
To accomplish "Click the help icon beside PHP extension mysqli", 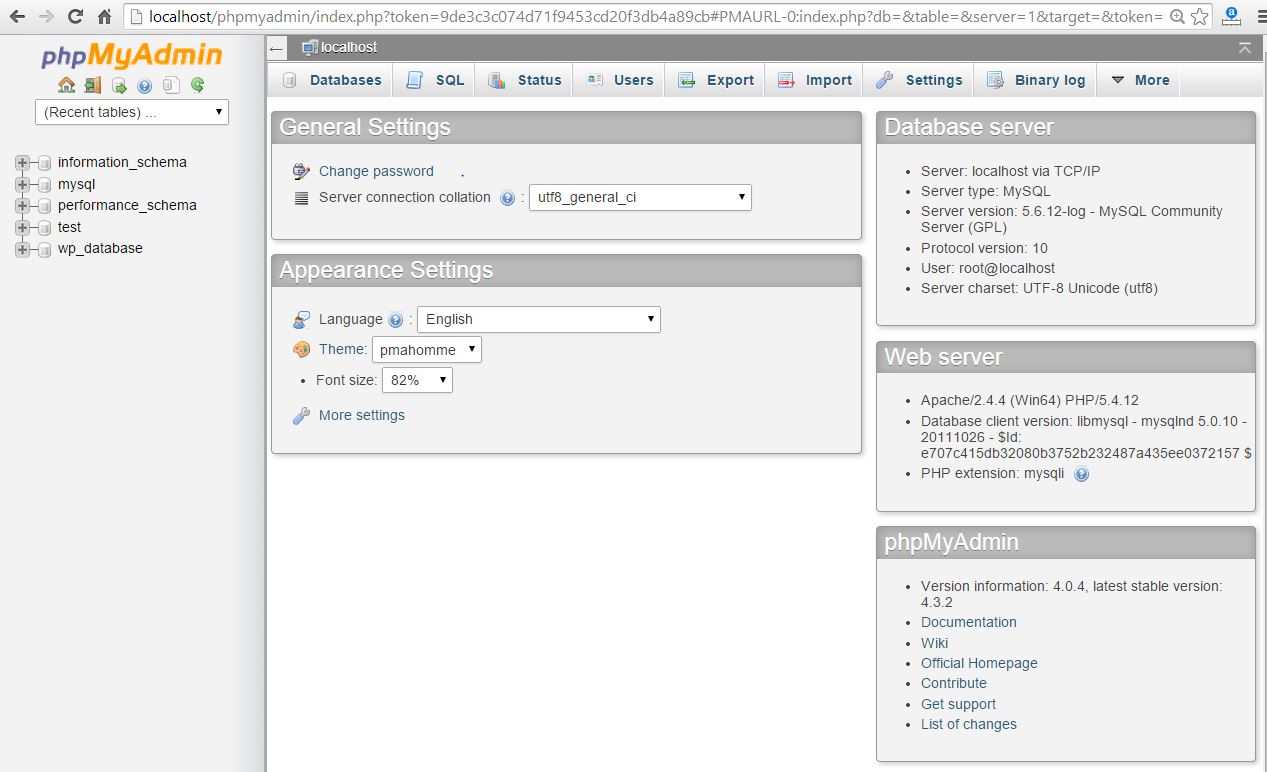I will [1081, 474].
